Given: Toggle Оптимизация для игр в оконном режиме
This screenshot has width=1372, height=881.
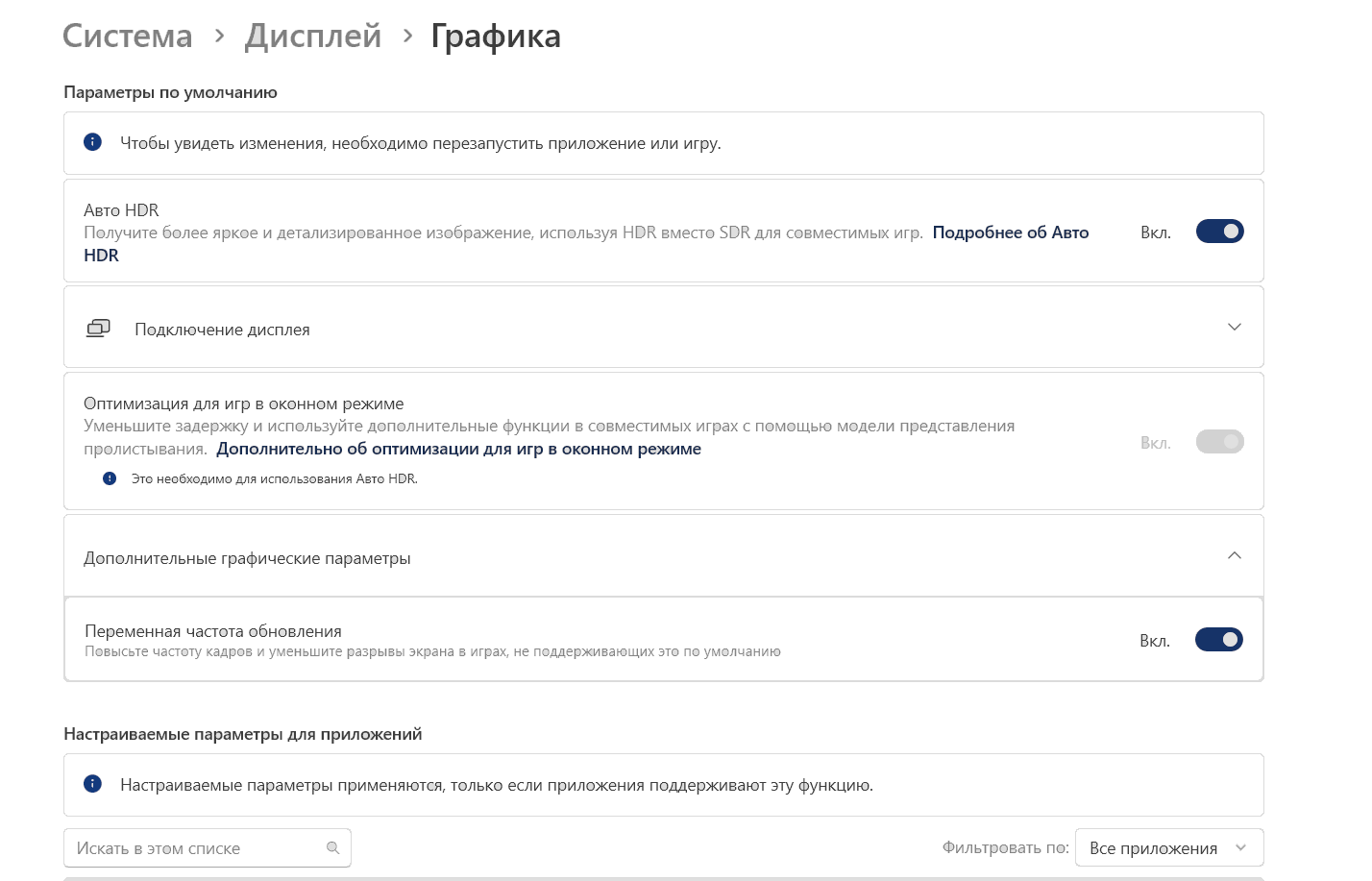Looking at the screenshot, I should [x=1219, y=442].
